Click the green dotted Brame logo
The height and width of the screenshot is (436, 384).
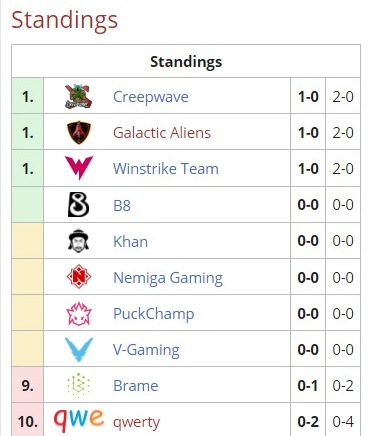point(79,385)
